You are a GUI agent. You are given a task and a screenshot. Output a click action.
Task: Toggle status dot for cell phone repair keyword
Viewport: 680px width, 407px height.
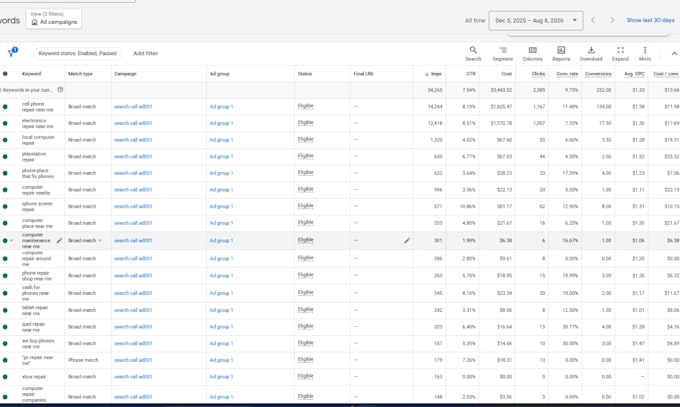point(5,107)
